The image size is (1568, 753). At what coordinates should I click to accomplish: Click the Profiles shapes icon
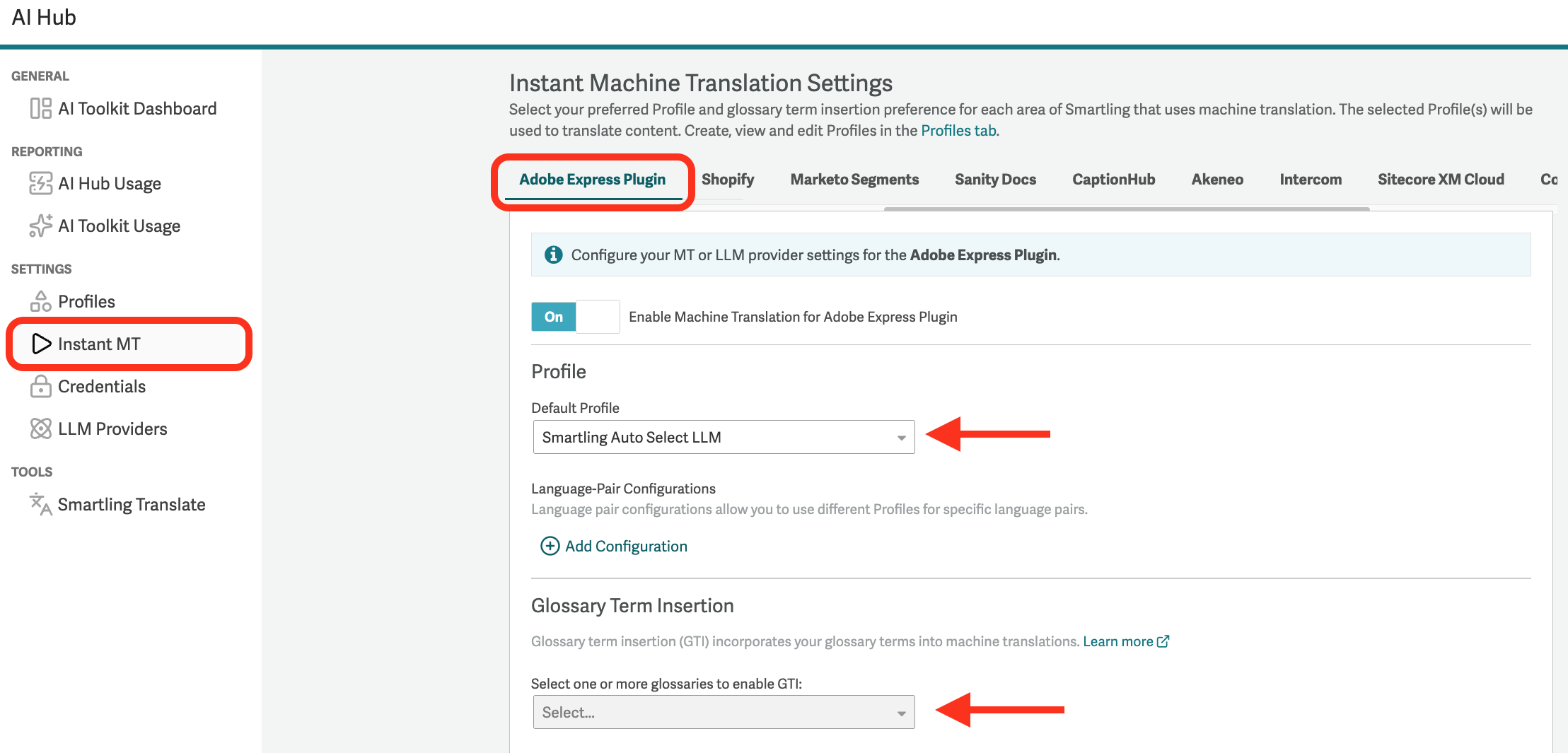pyautogui.click(x=40, y=301)
